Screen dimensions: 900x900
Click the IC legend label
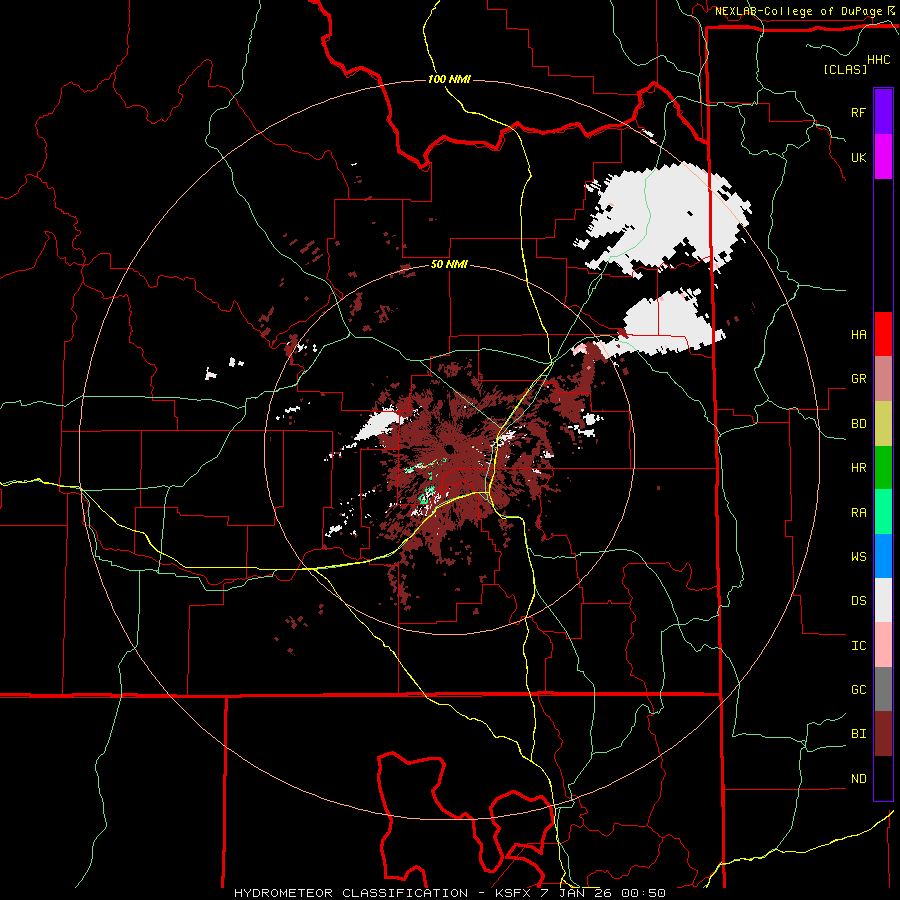click(x=858, y=645)
